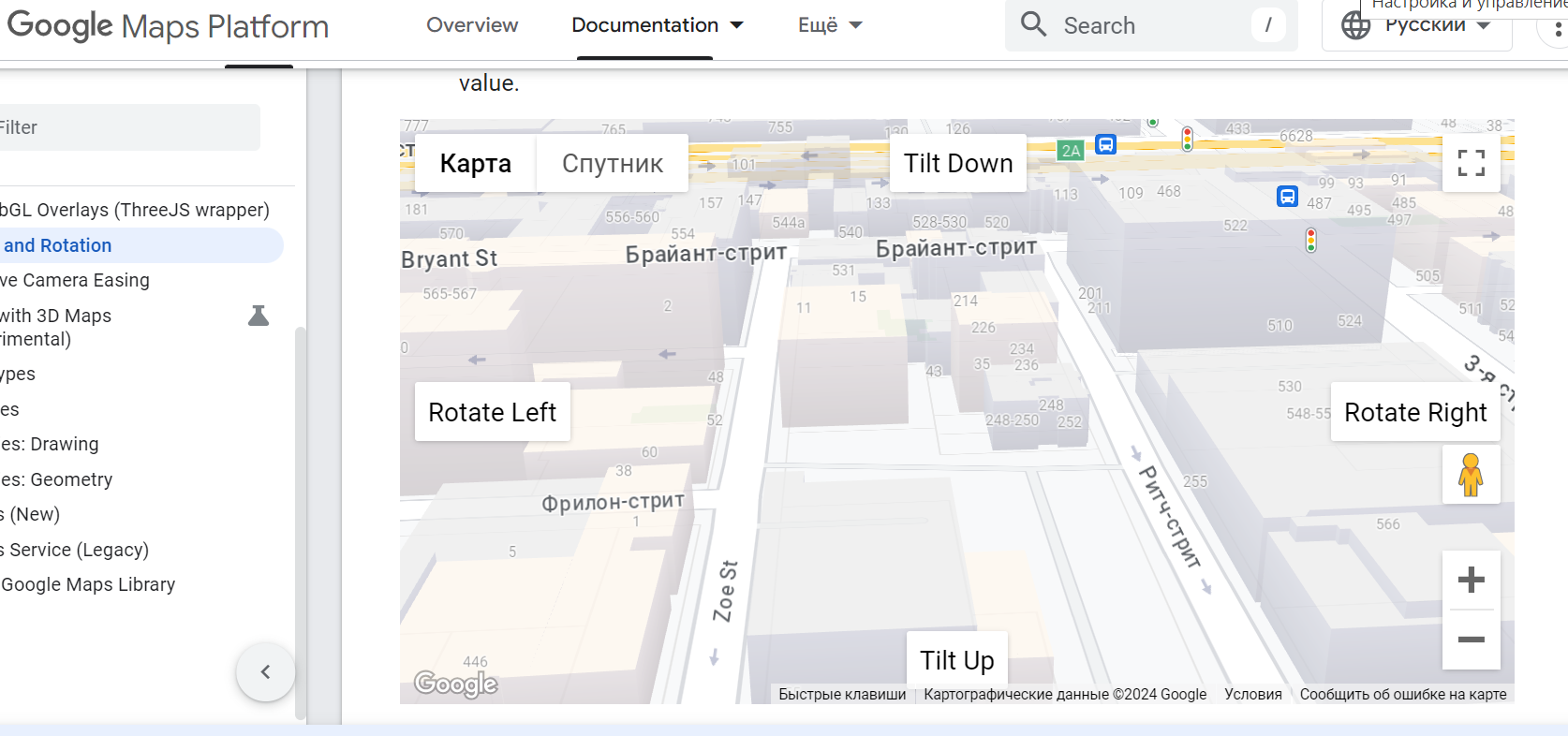1568x736 pixels.
Task: Open Google Maps Library sidebar item
Action: pos(88,584)
